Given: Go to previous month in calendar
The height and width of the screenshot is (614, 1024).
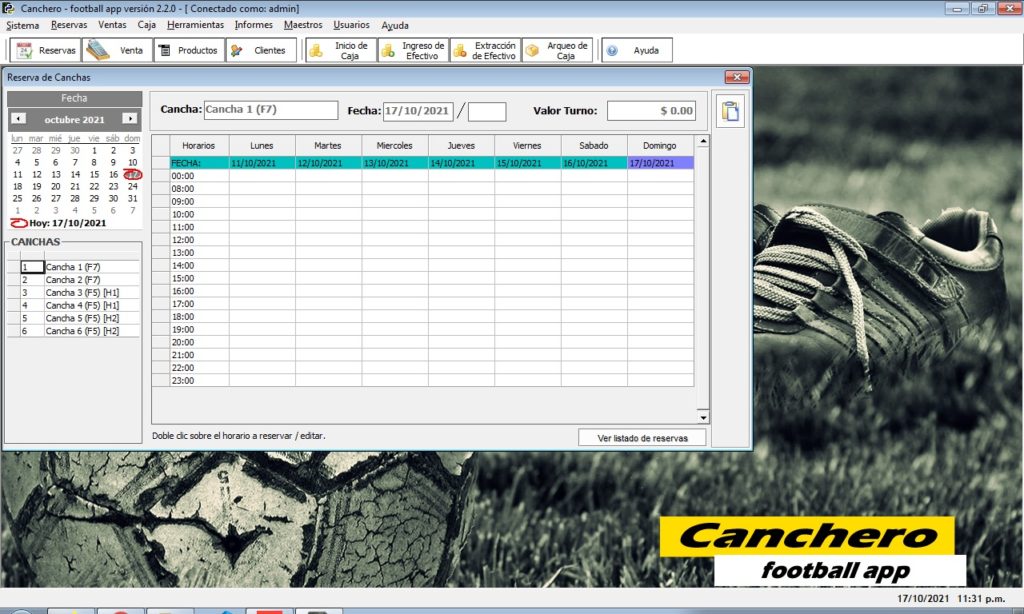Looking at the screenshot, I should [18, 119].
